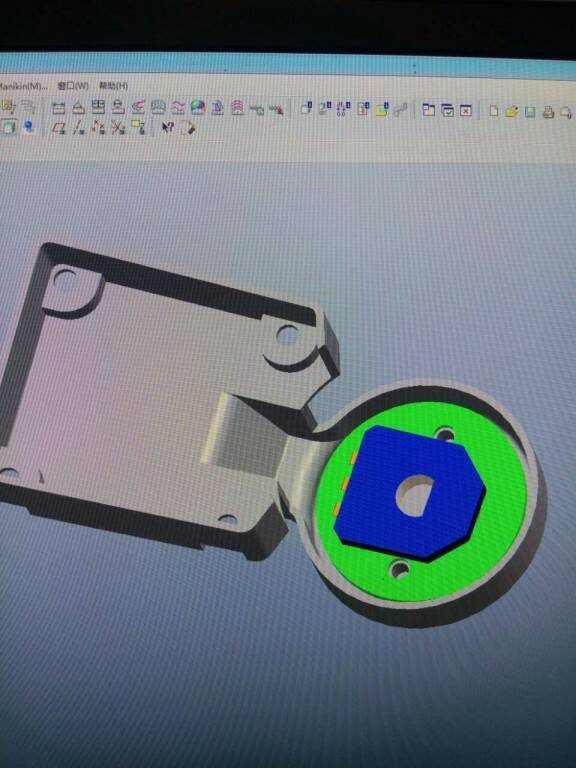Screen dimensions: 576x768
Task: Toggle datum axis display
Action: (x=78, y=128)
